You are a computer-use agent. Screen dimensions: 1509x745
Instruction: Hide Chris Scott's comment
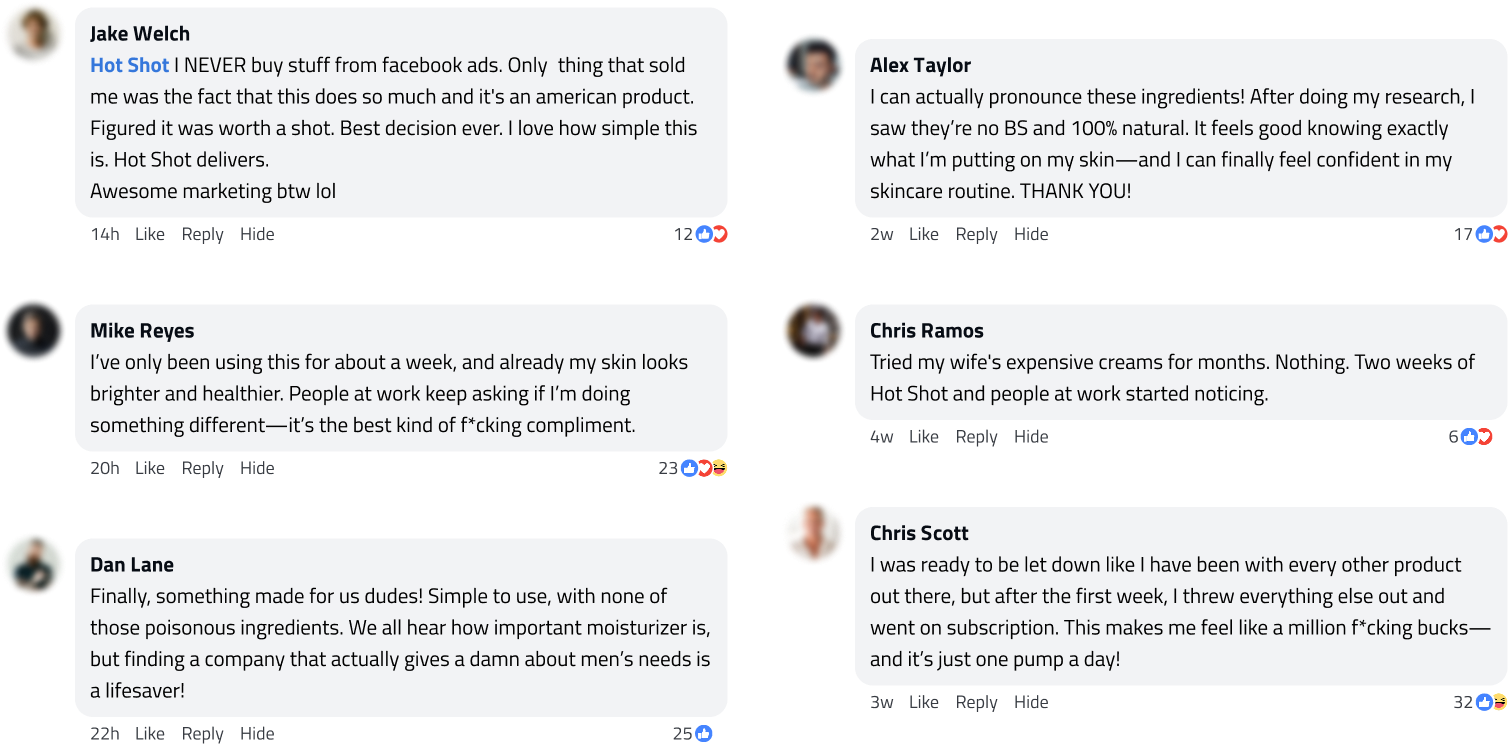pos(1031,703)
